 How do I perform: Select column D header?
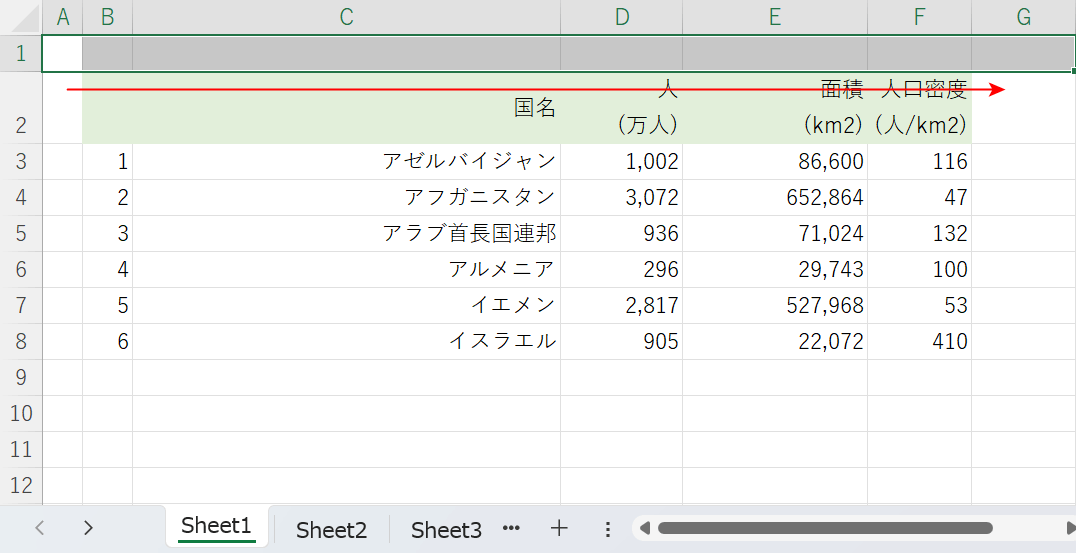(x=622, y=17)
